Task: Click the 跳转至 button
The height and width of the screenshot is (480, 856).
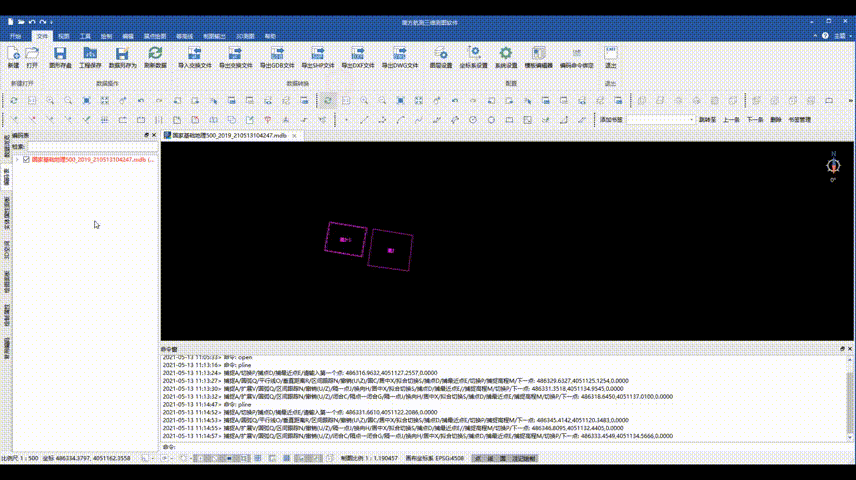Action: 707,119
